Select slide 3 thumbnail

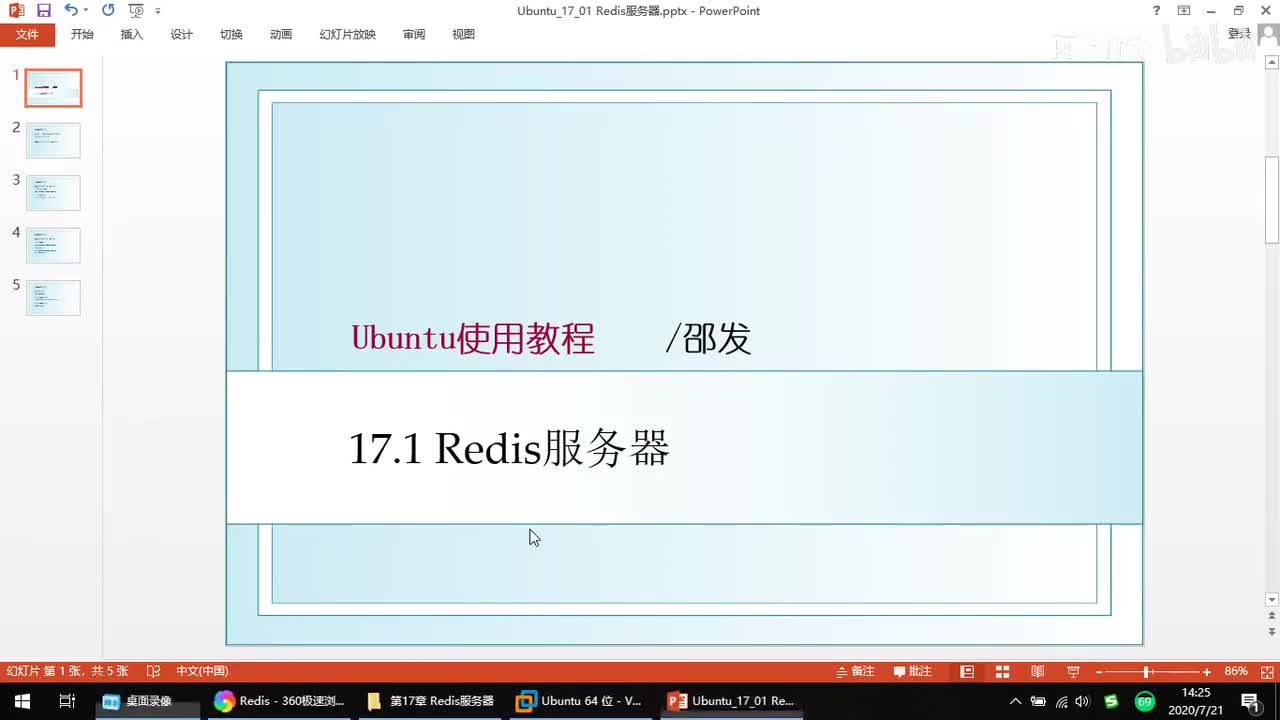click(x=53, y=192)
